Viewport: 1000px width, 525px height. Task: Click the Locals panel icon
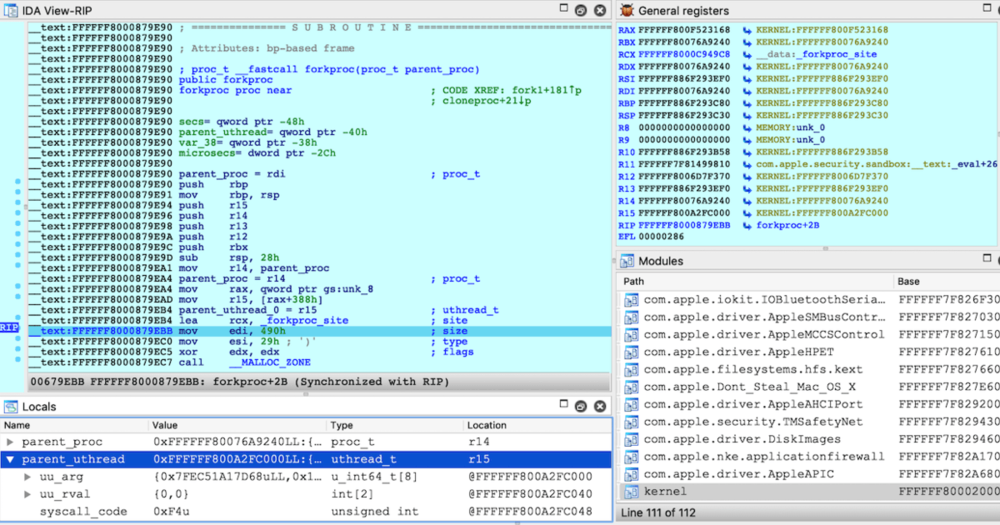(11, 407)
